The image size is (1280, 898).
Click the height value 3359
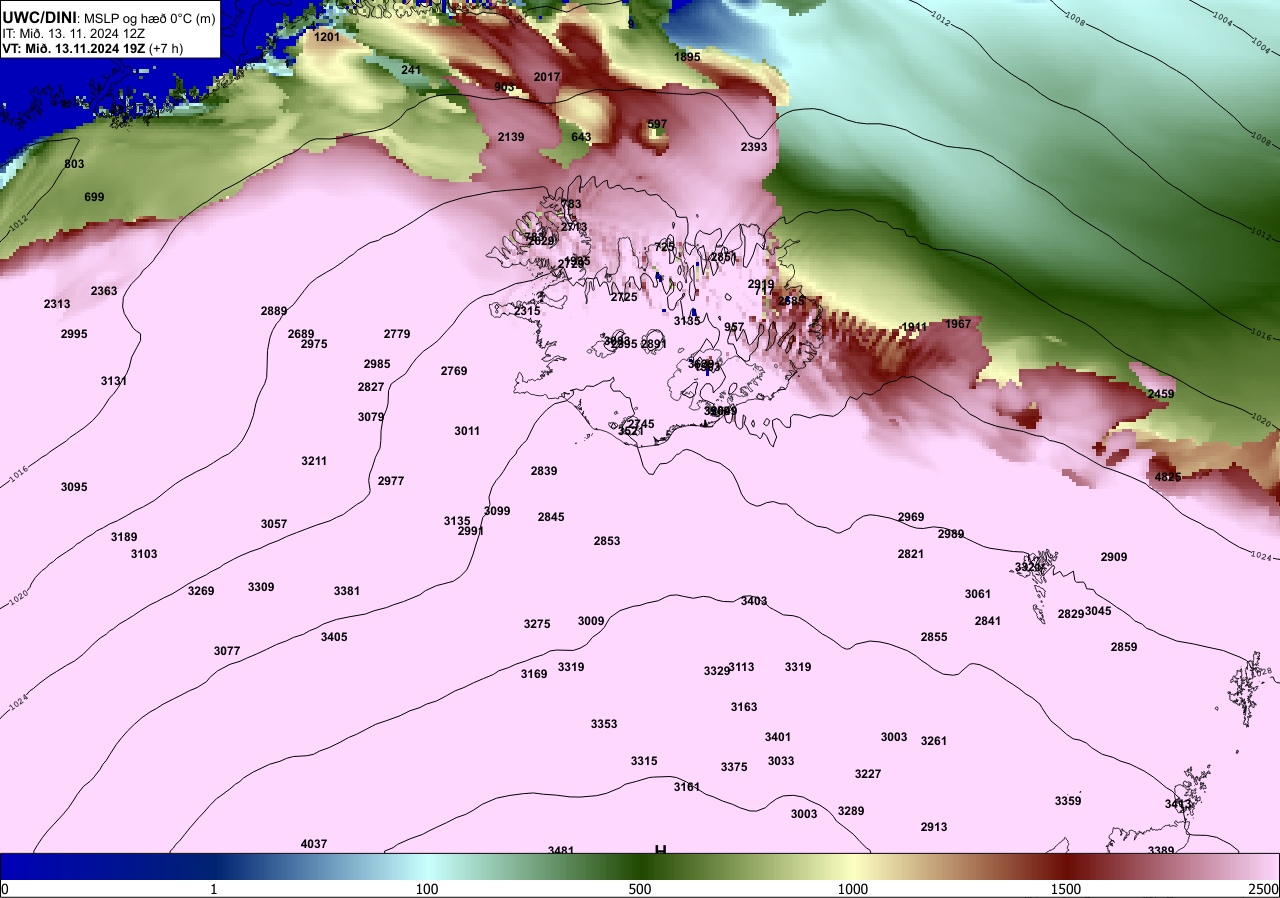(1068, 801)
